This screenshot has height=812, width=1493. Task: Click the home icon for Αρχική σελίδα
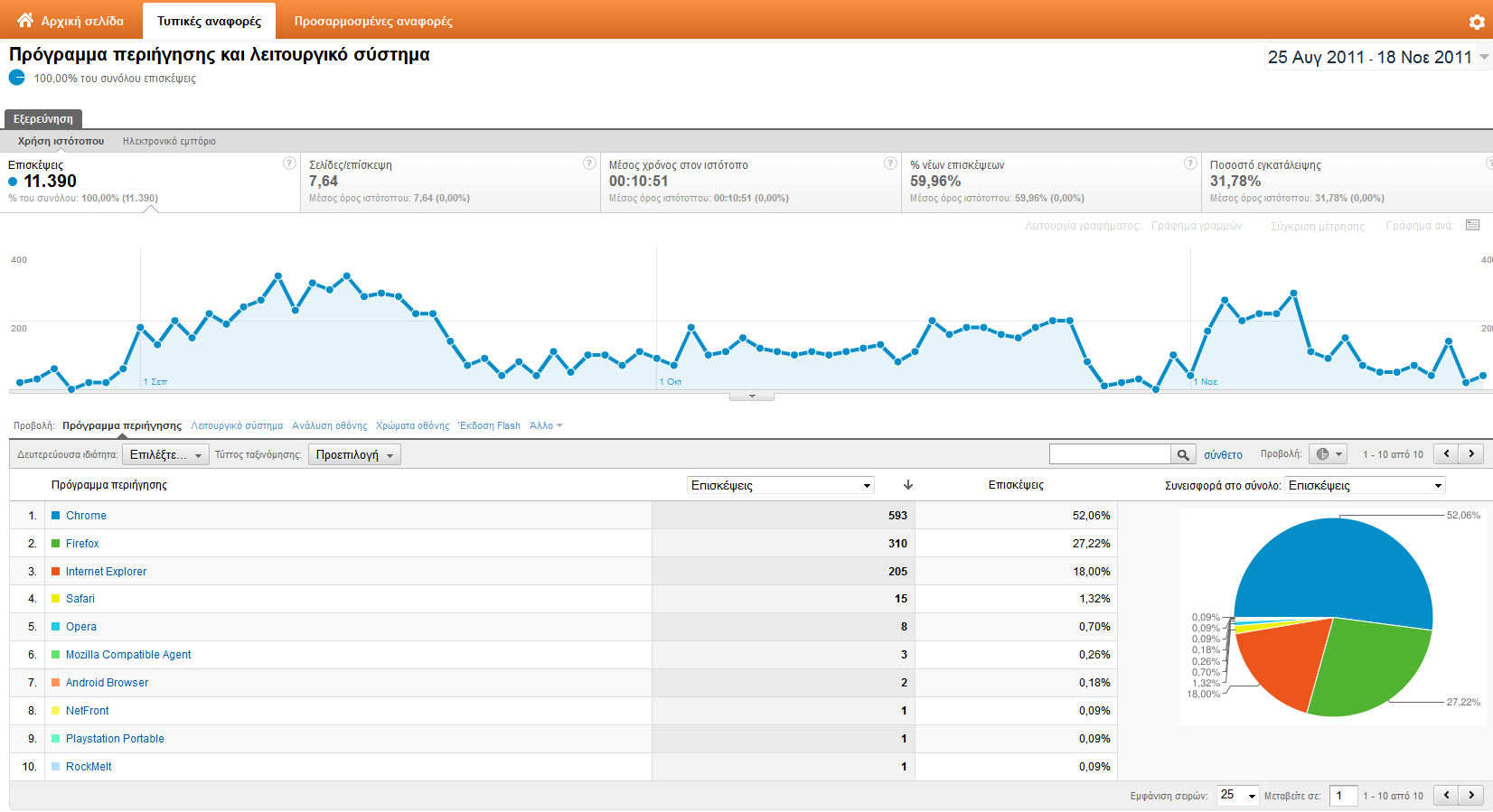click(x=25, y=20)
